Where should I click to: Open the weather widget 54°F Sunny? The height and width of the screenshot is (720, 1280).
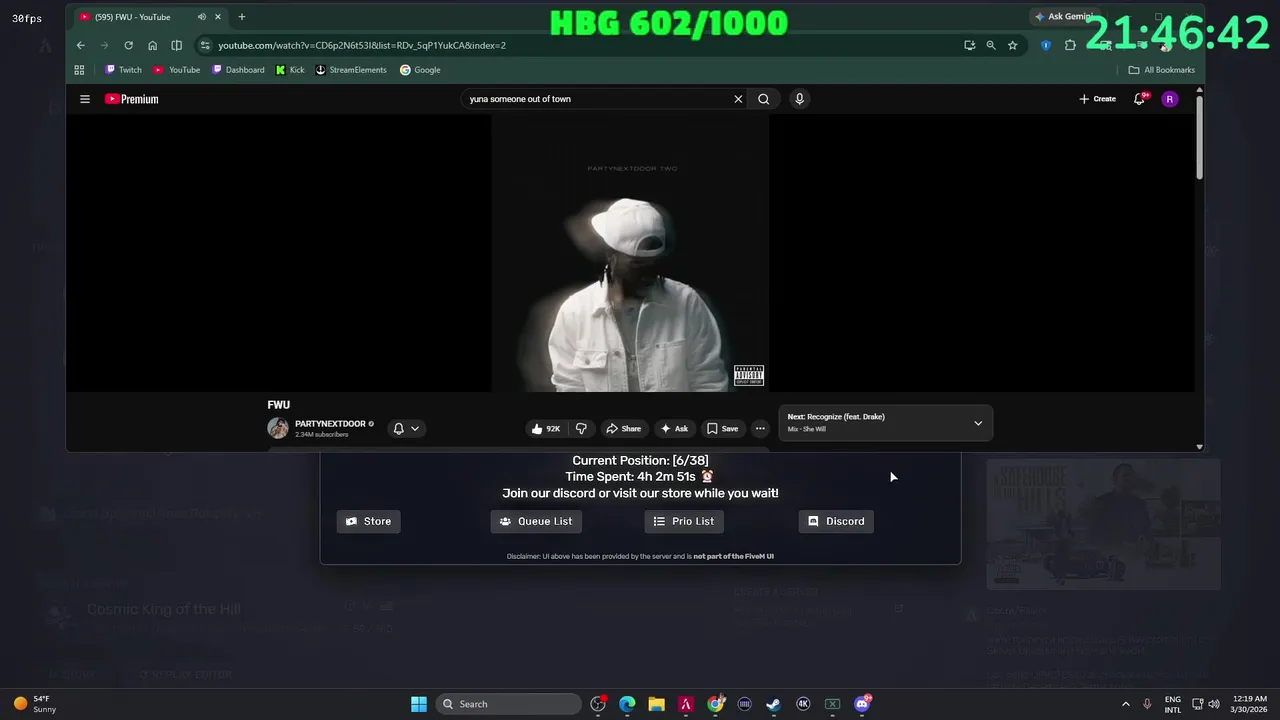coord(35,704)
